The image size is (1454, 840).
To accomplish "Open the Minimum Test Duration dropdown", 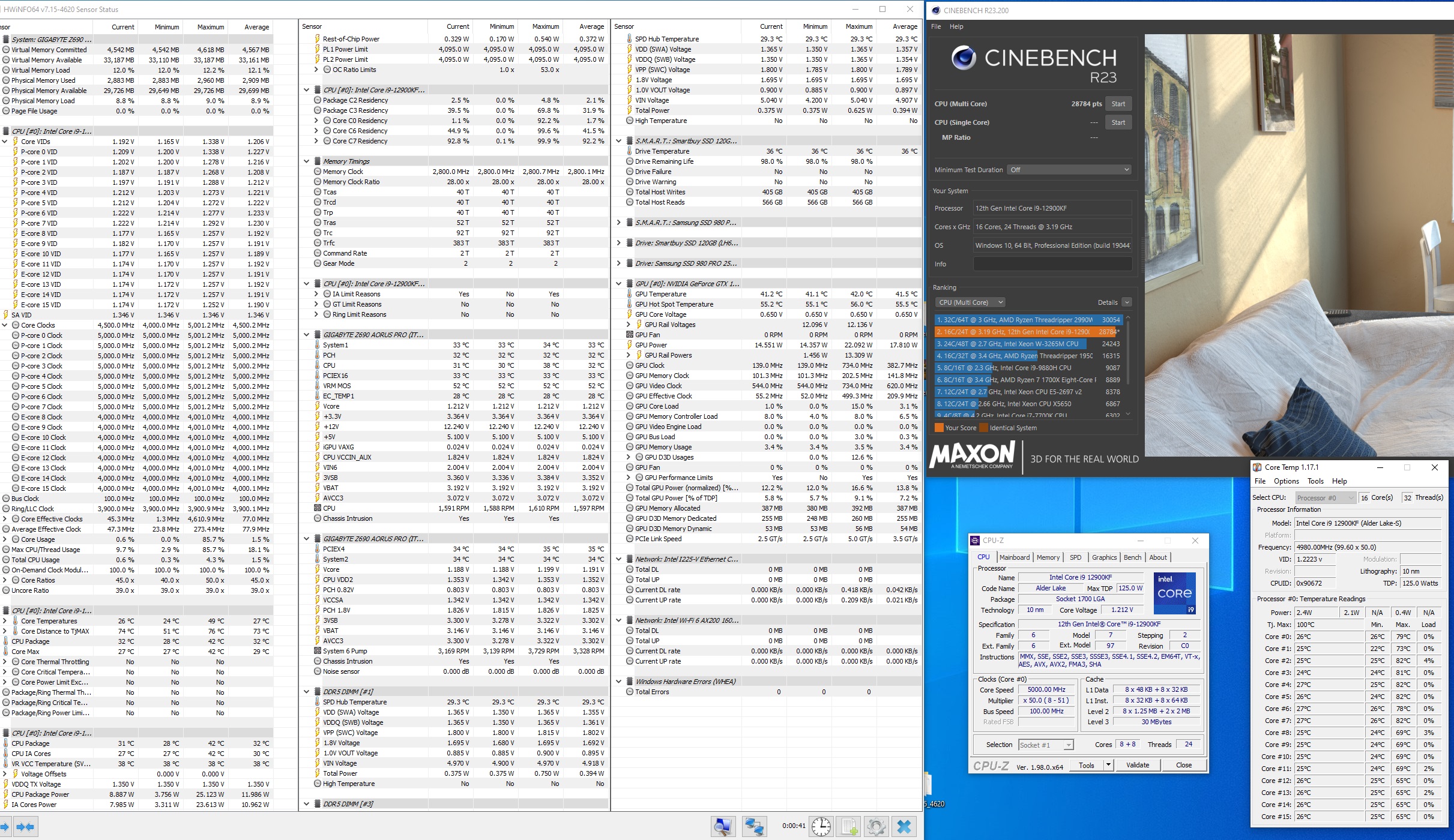I will click(x=1069, y=170).
